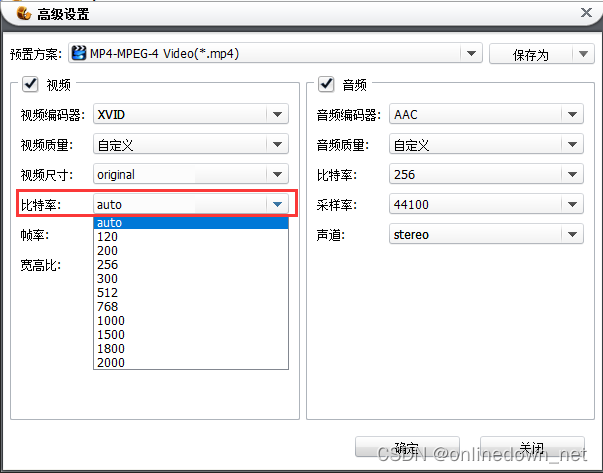Choose 768 from the bitrate list
603x473 pixels.
[191, 306]
